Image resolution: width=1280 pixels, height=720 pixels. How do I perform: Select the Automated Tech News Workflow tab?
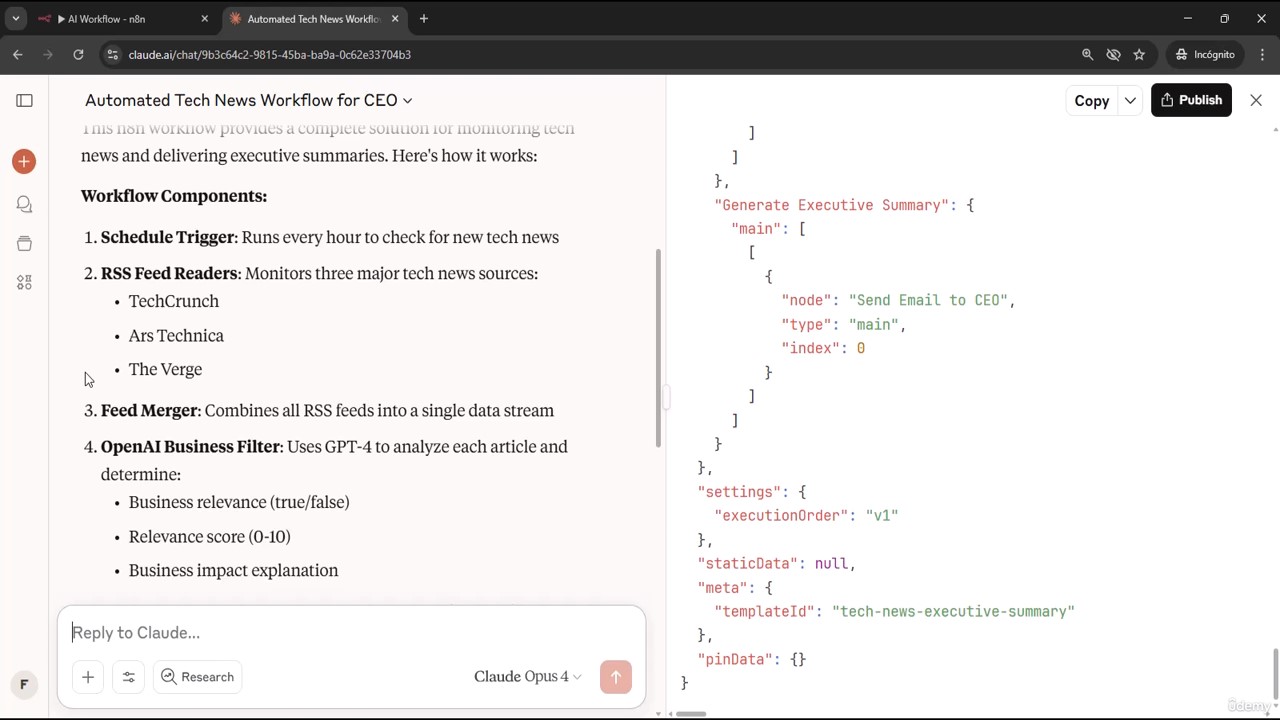point(313,18)
